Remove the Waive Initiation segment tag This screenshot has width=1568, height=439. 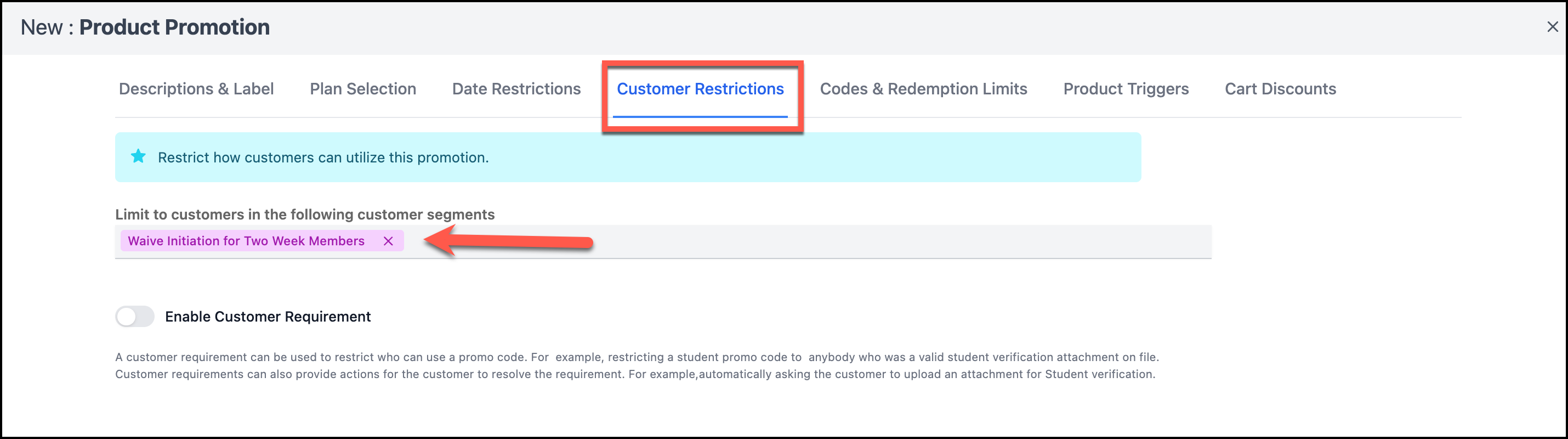(x=388, y=241)
